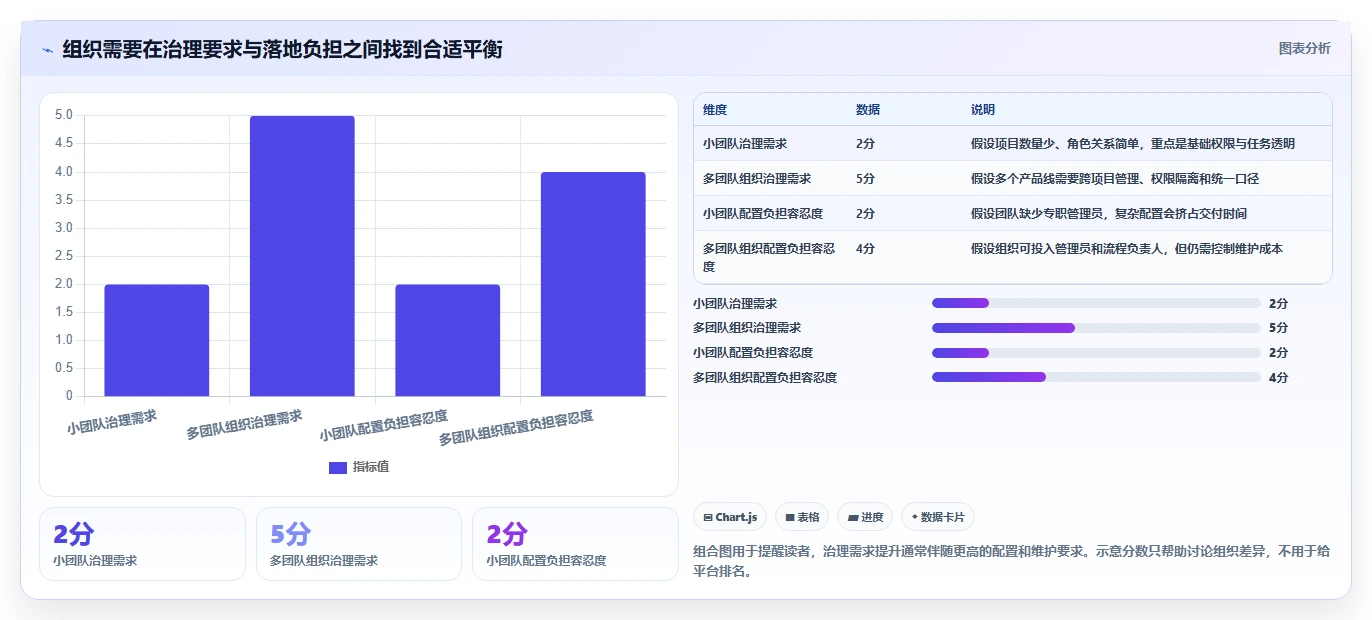Click the 说明 column header

(983, 110)
